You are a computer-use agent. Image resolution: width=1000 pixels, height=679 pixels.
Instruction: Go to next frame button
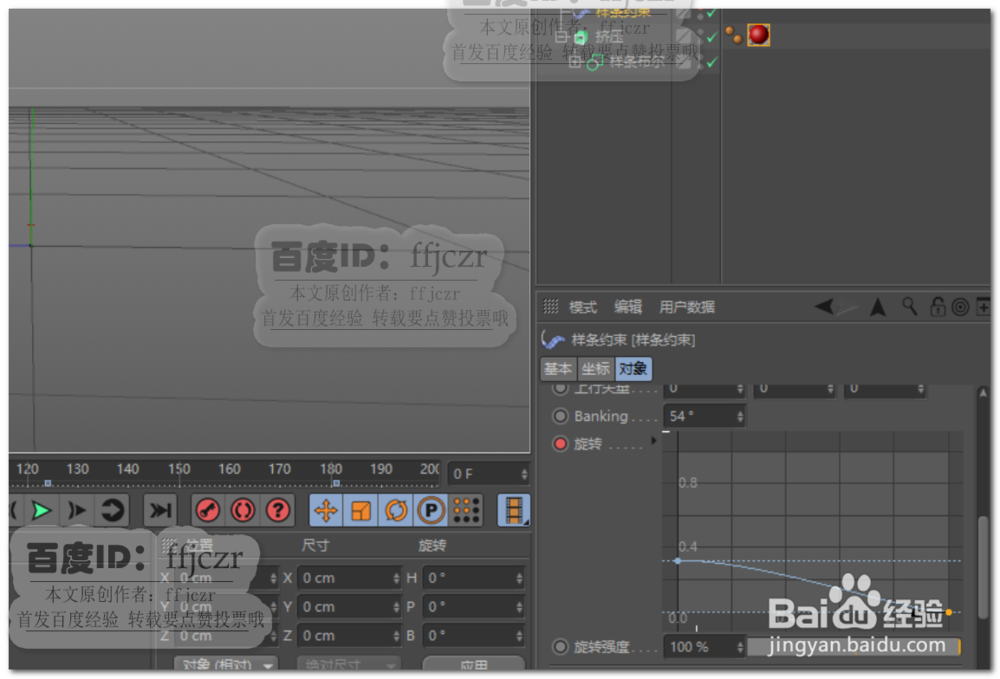coord(77,511)
